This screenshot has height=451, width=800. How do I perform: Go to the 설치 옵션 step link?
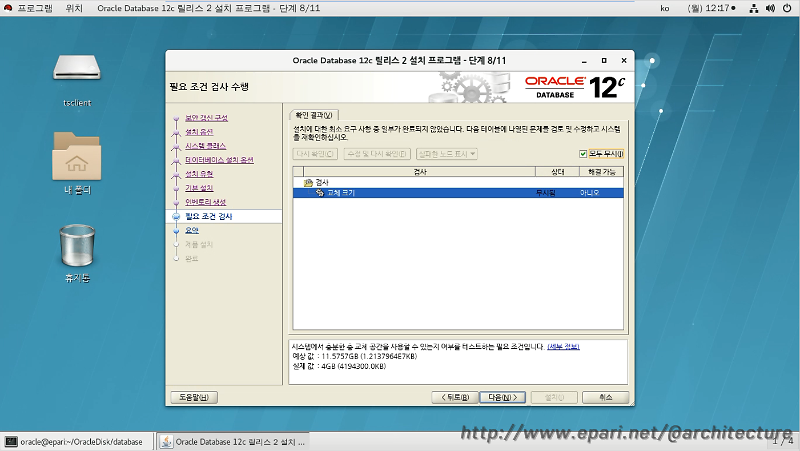pos(199,132)
